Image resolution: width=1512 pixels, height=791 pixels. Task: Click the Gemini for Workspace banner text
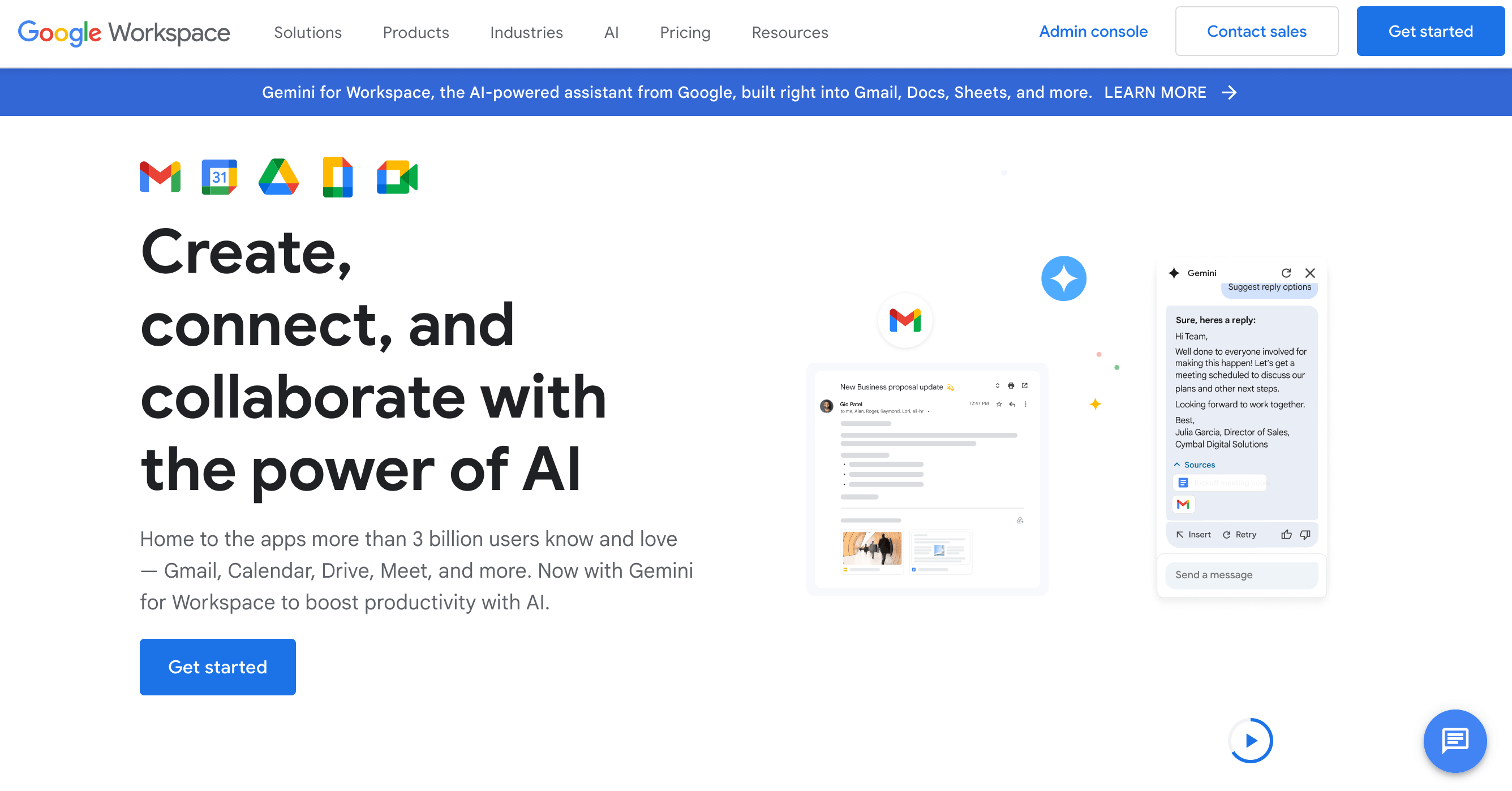coord(676,93)
